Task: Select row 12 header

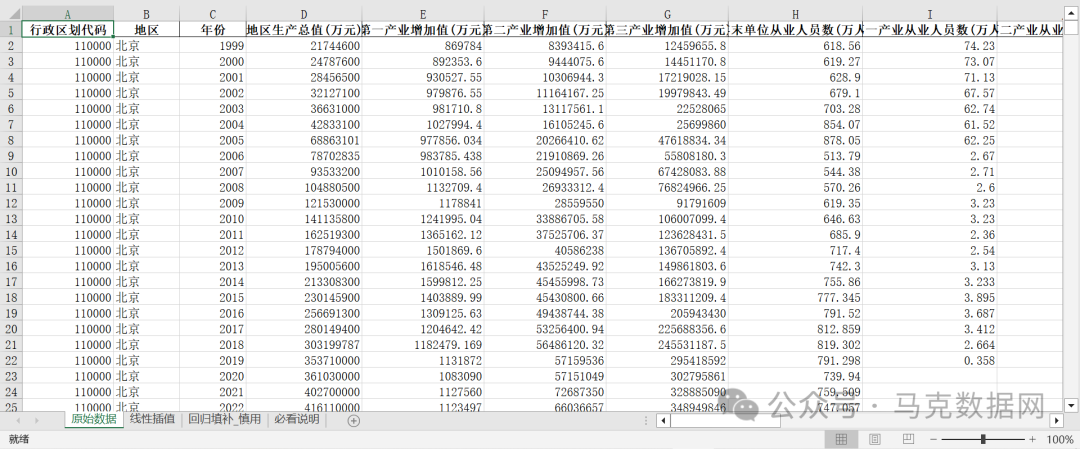Action: (11, 202)
